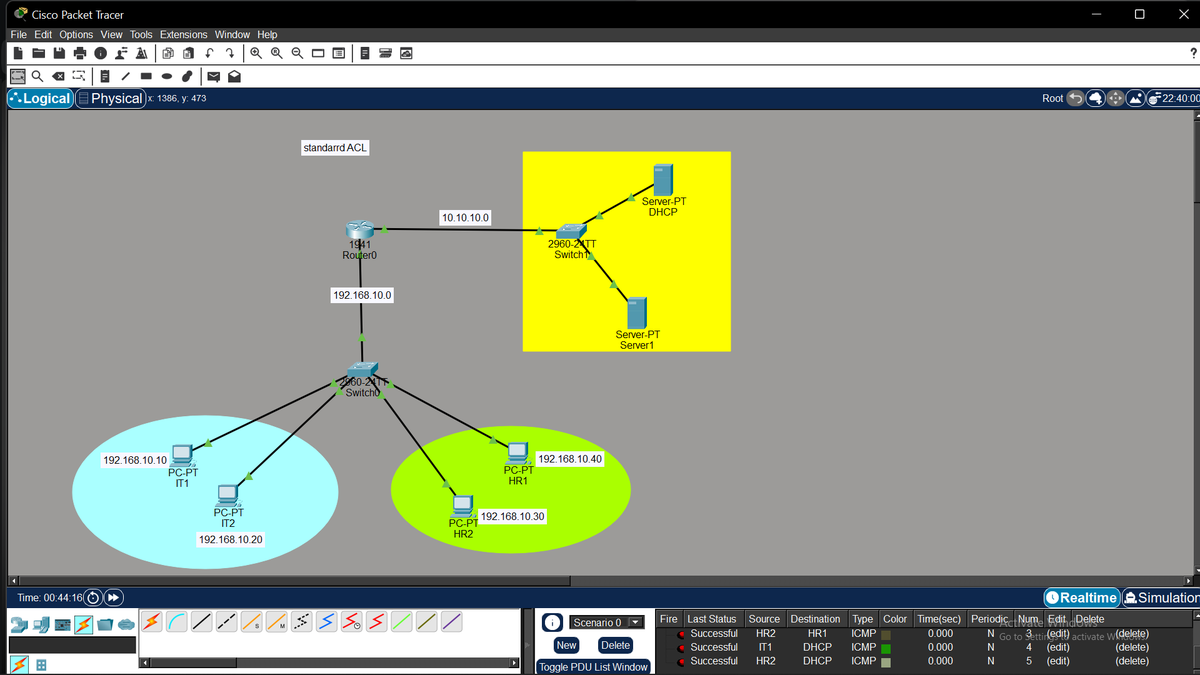1200x675 pixels.
Task: Open the Tools menu
Action: pos(141,34)
